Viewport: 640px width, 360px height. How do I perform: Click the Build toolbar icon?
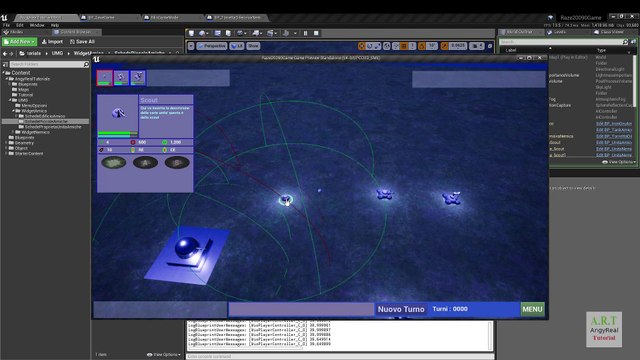click(286, 33)
